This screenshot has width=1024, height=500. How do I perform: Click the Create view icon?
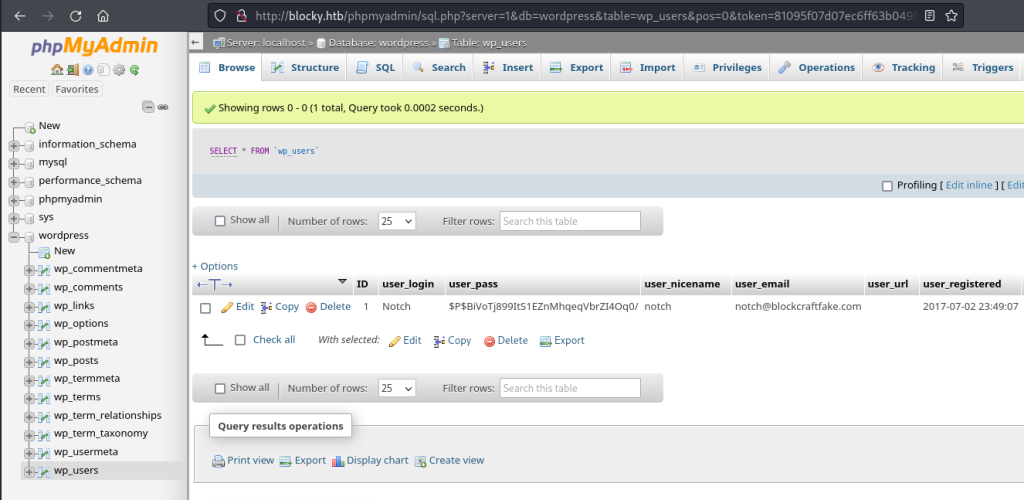pos(421,461)
